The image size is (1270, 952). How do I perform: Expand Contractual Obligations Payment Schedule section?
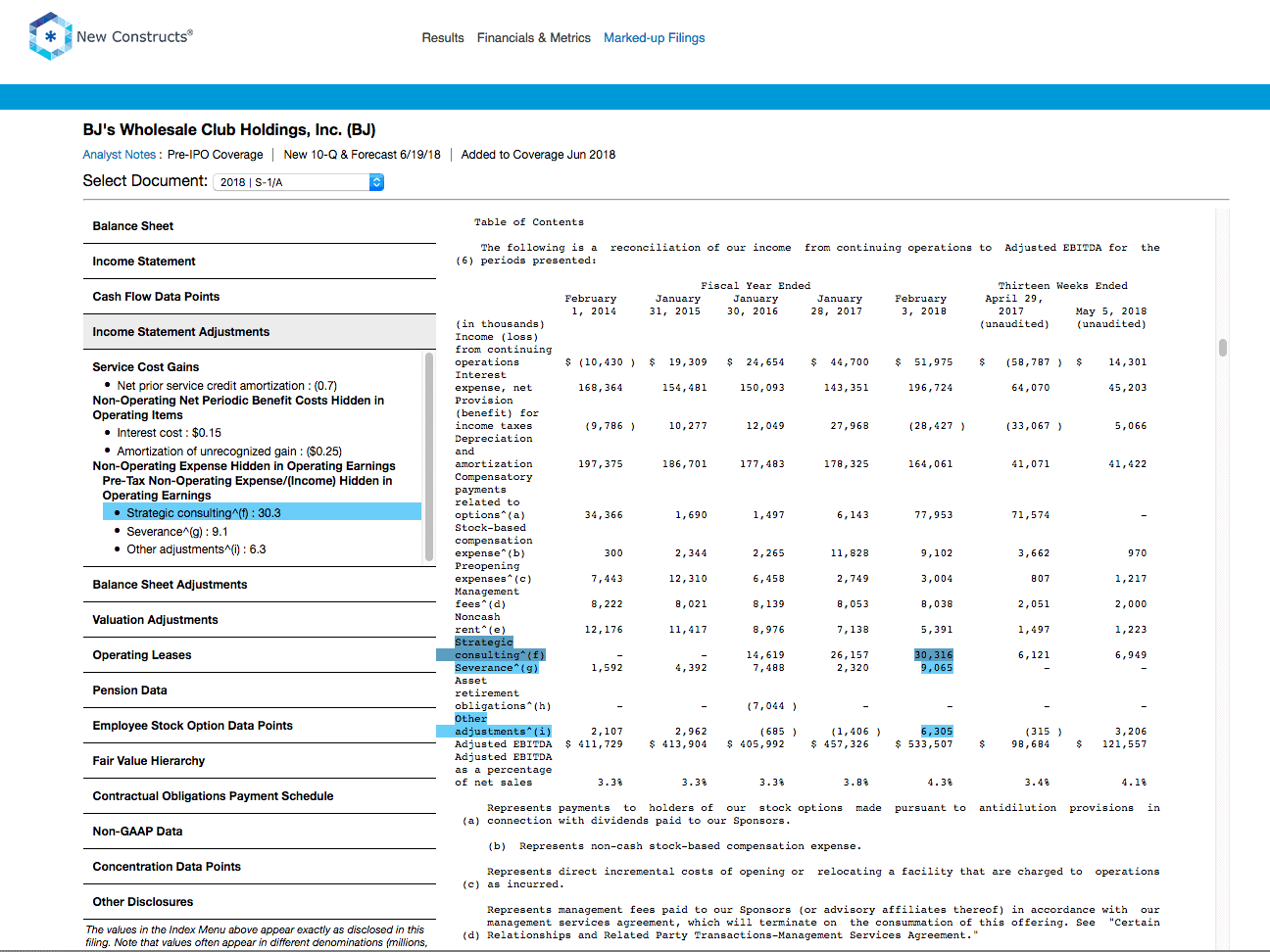coord(260,796)
